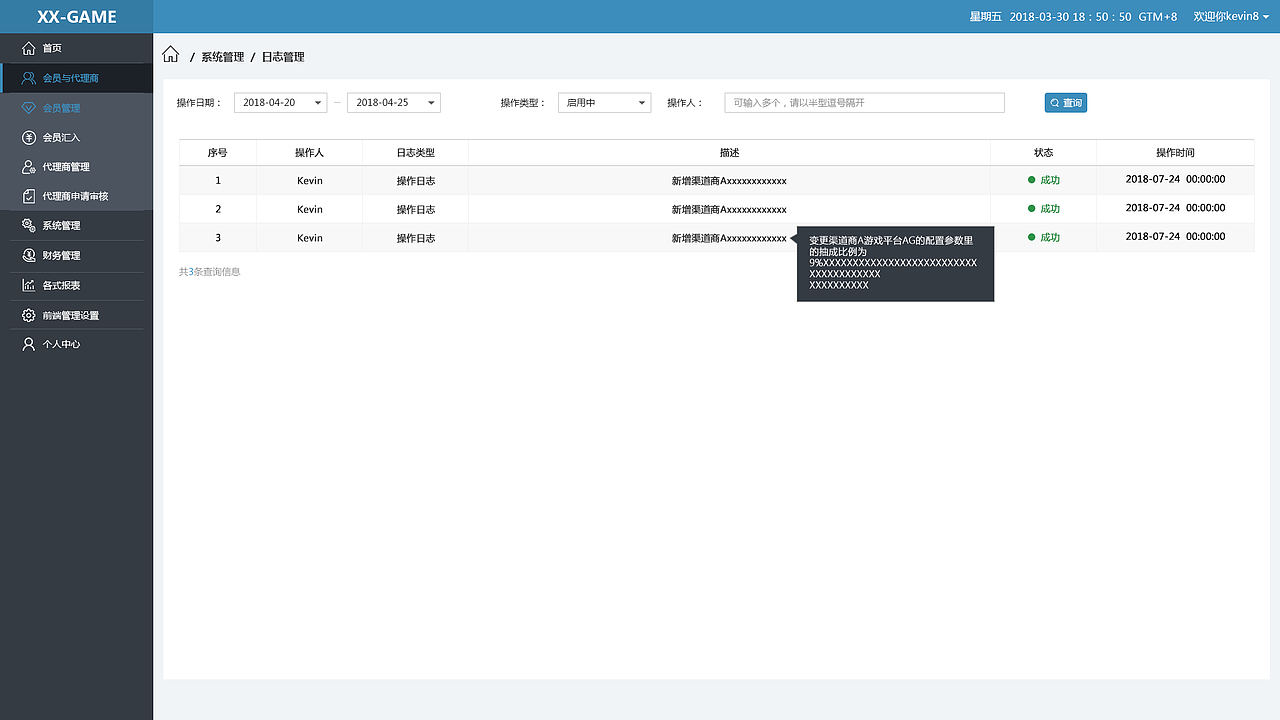Screen dimensions: 1280x720
Task: Click the breadcrumb home icon
Action: point(171,55)
